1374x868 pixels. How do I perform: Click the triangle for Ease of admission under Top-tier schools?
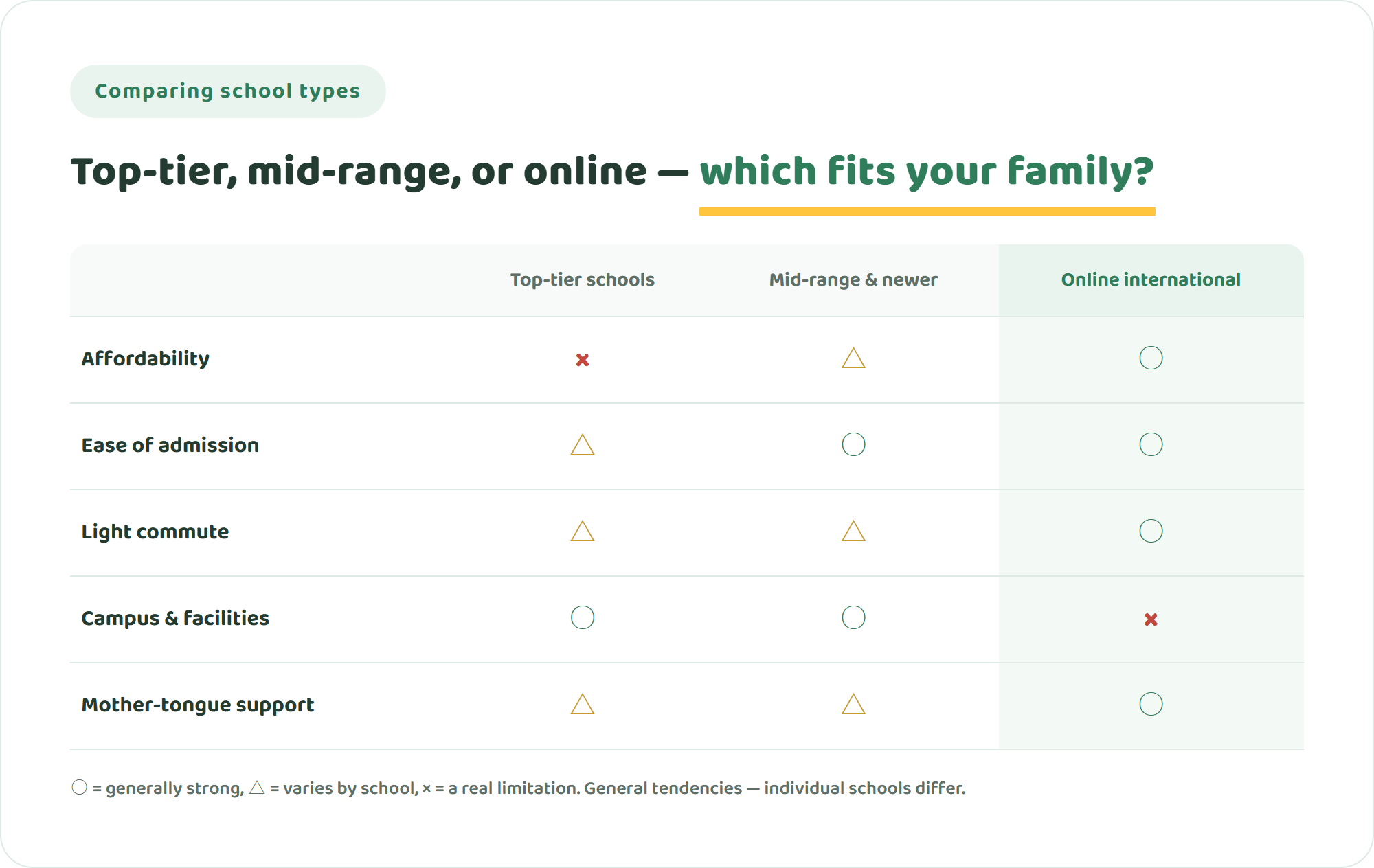(x=583, y=444)
